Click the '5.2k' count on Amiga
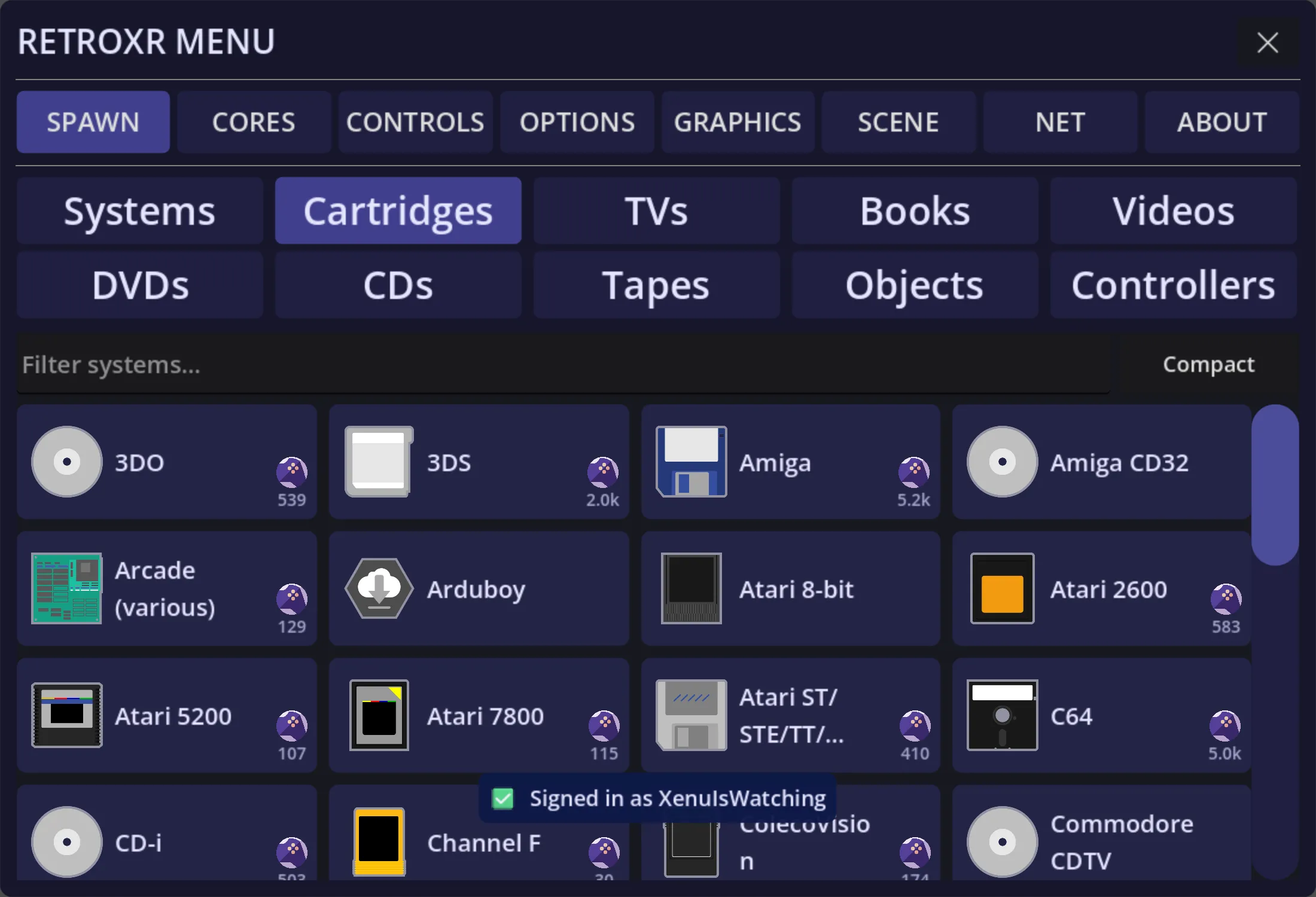Screen dimensions: 1316x897 913,500
